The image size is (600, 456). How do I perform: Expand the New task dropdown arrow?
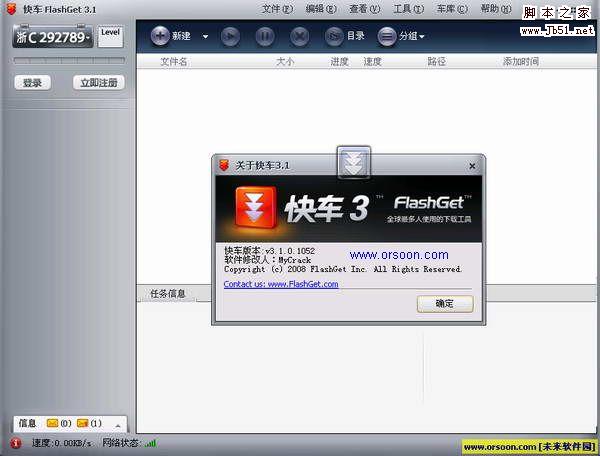[x=205, y=37]
